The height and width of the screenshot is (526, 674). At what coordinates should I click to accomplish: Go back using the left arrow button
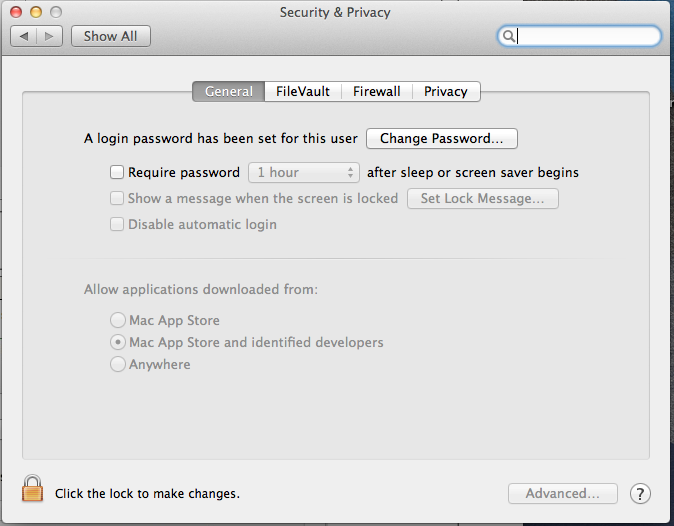click(24, 36)
